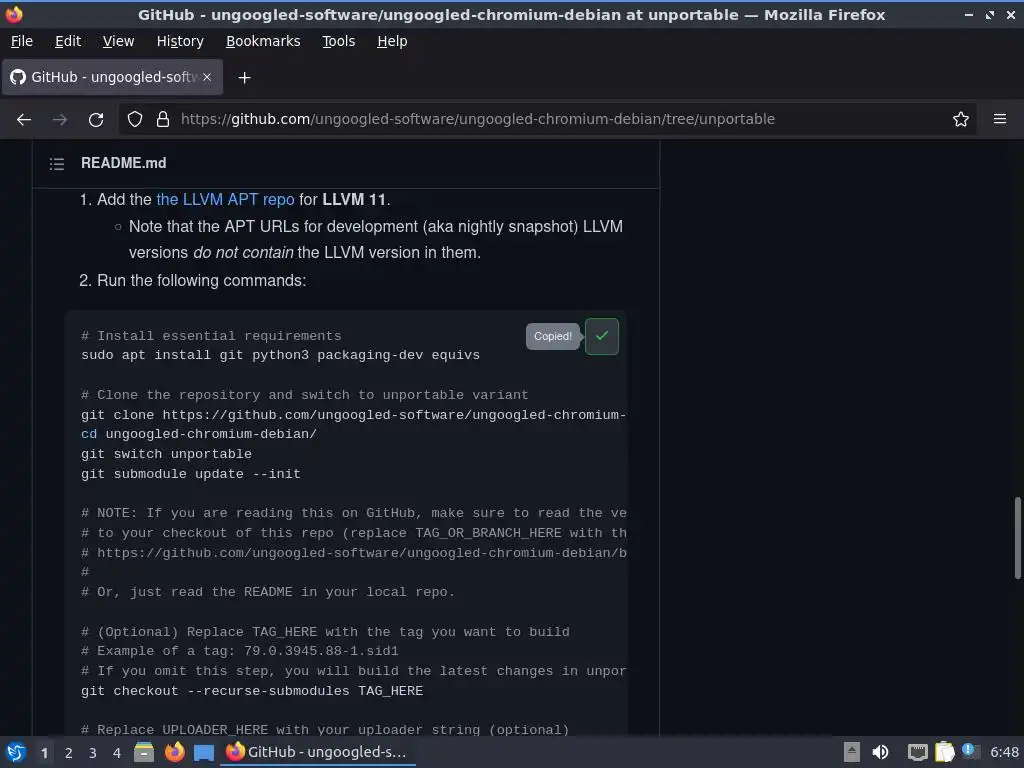Reload the current GitHub page
This screenshot has width=1024, height=768.
click(x=96, y=120)
